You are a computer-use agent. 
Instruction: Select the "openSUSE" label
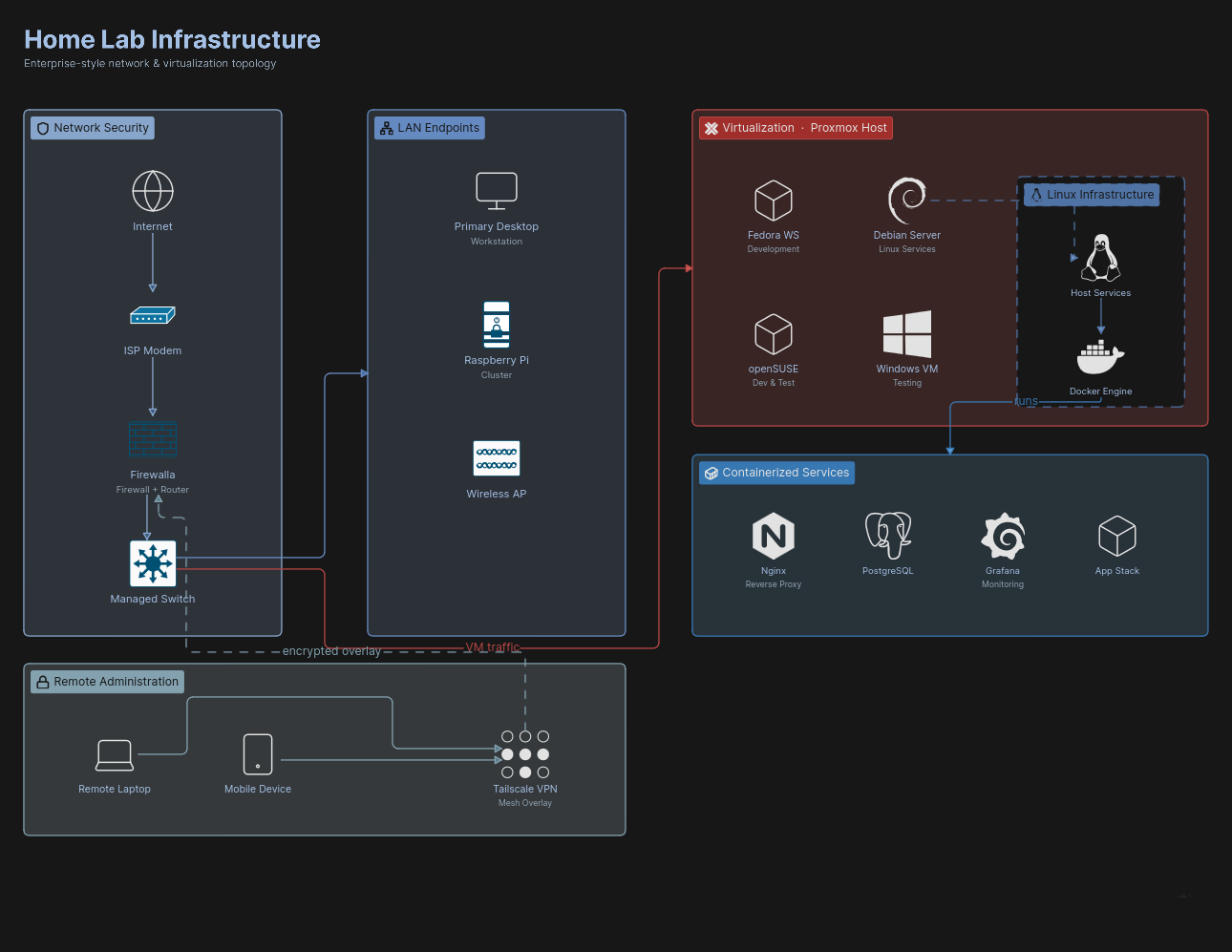[774, 370]
